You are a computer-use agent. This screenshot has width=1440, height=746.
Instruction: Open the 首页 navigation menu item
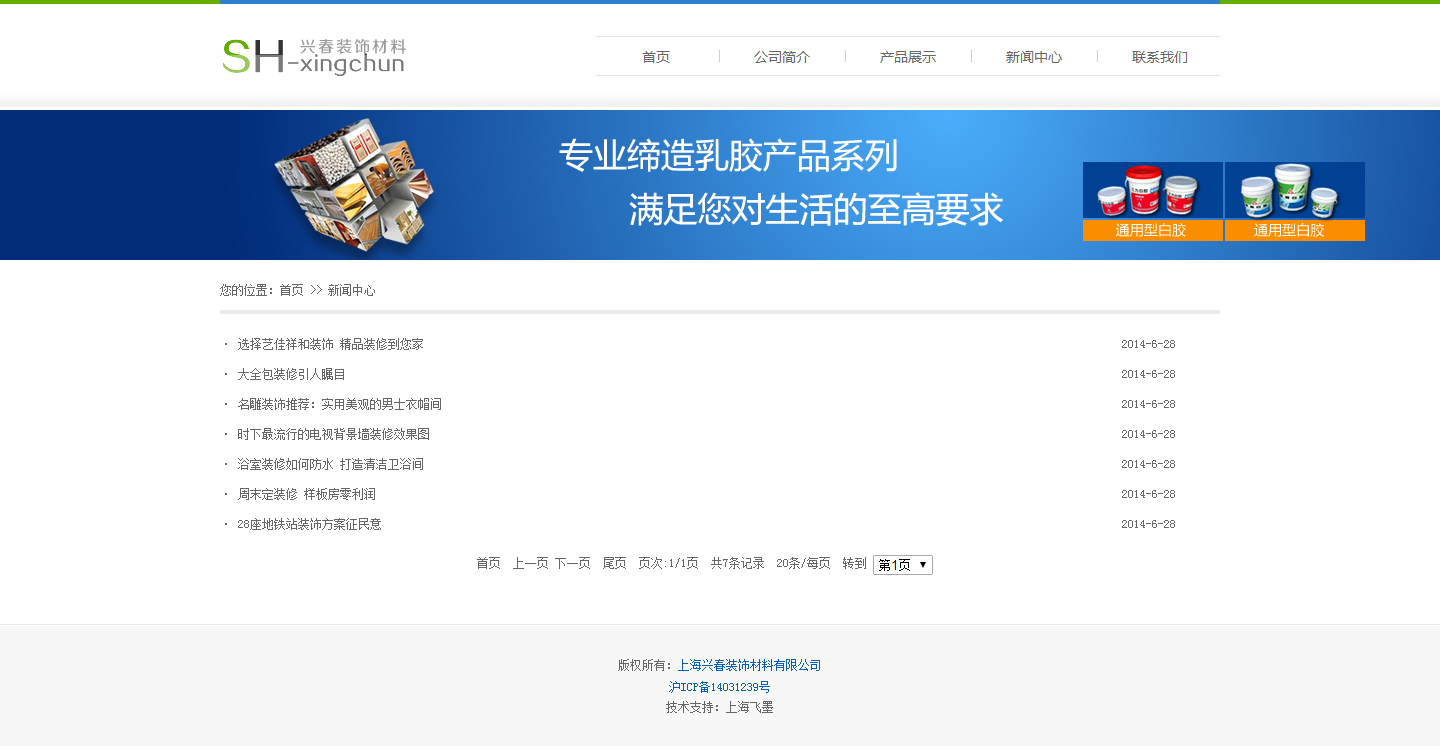(656, 57)
